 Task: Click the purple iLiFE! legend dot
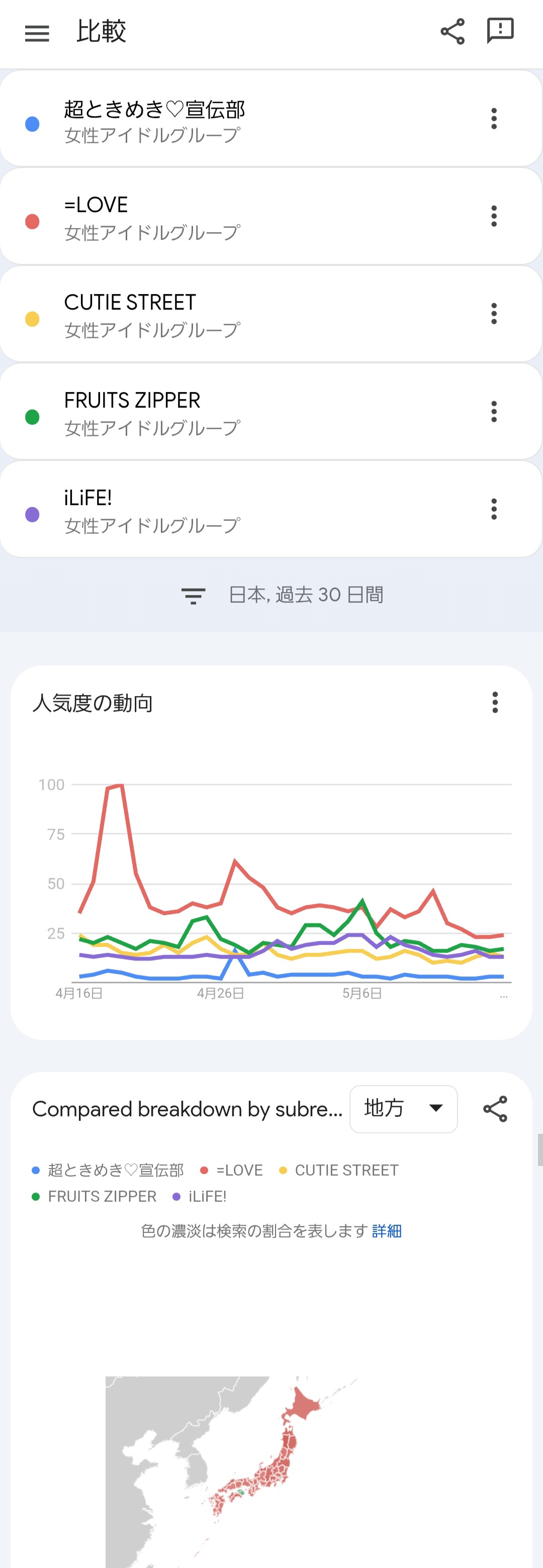[x=176, y=1197]
